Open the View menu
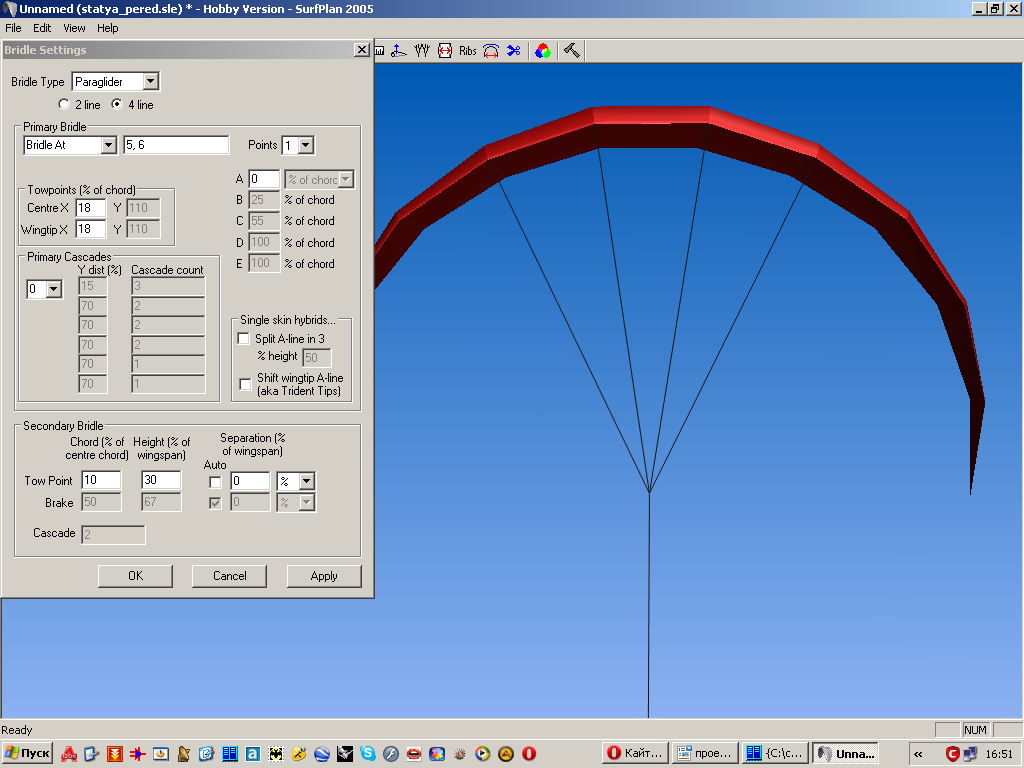The image size is (1024, 768). pyautogui.click(x=74, y=28)
